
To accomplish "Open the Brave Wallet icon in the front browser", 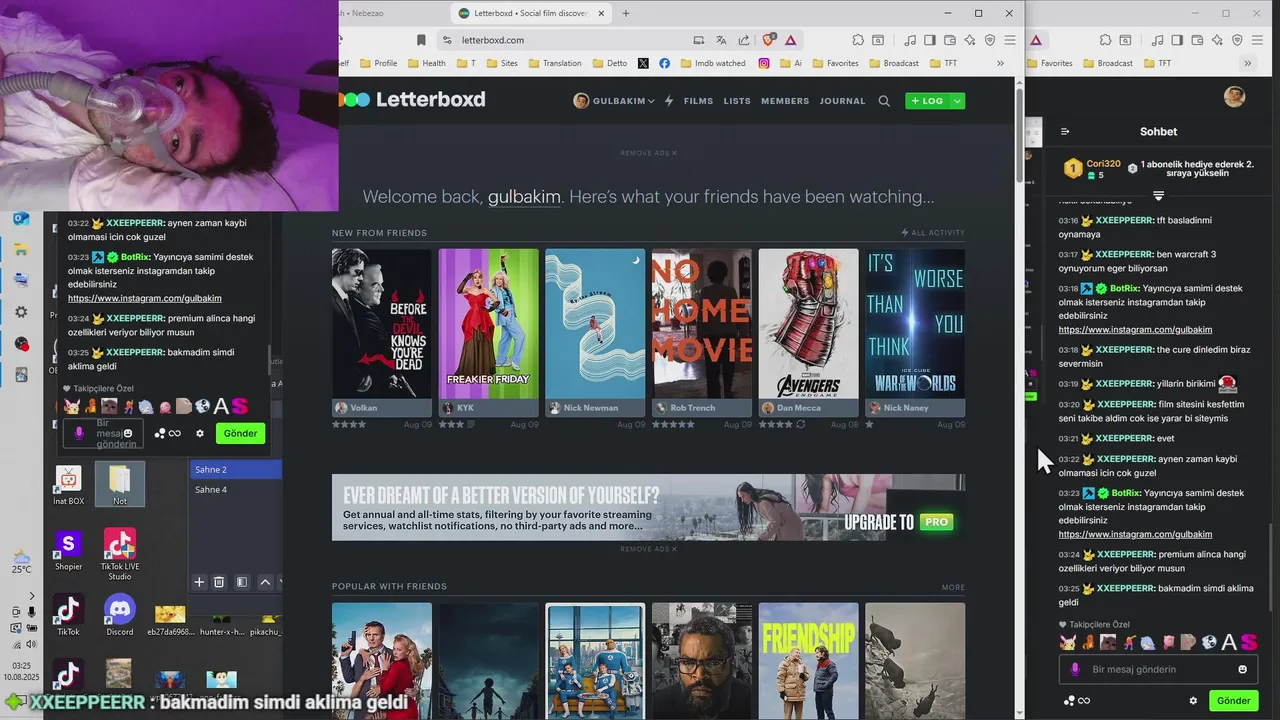I will pos(950,40).
